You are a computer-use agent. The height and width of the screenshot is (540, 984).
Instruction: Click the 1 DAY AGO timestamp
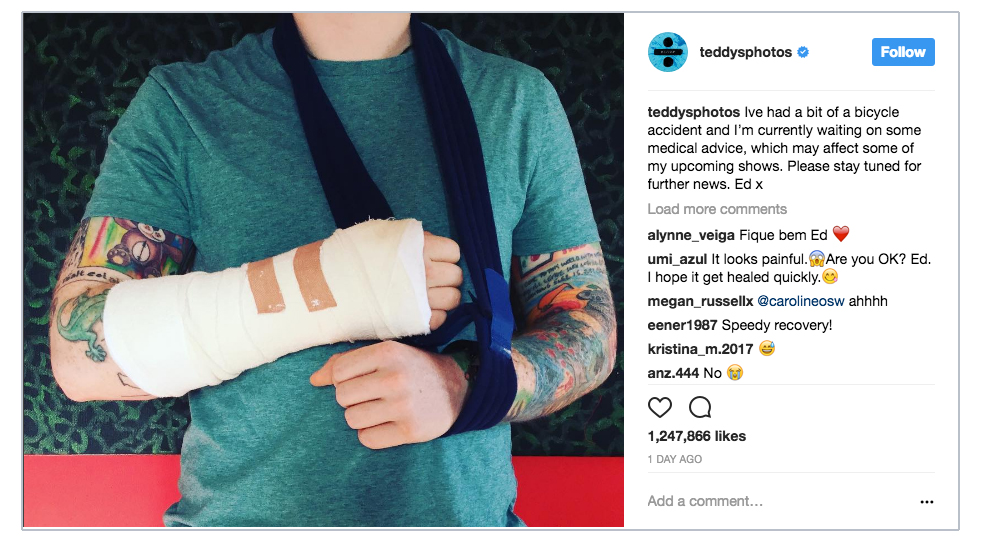pos(675,459)
